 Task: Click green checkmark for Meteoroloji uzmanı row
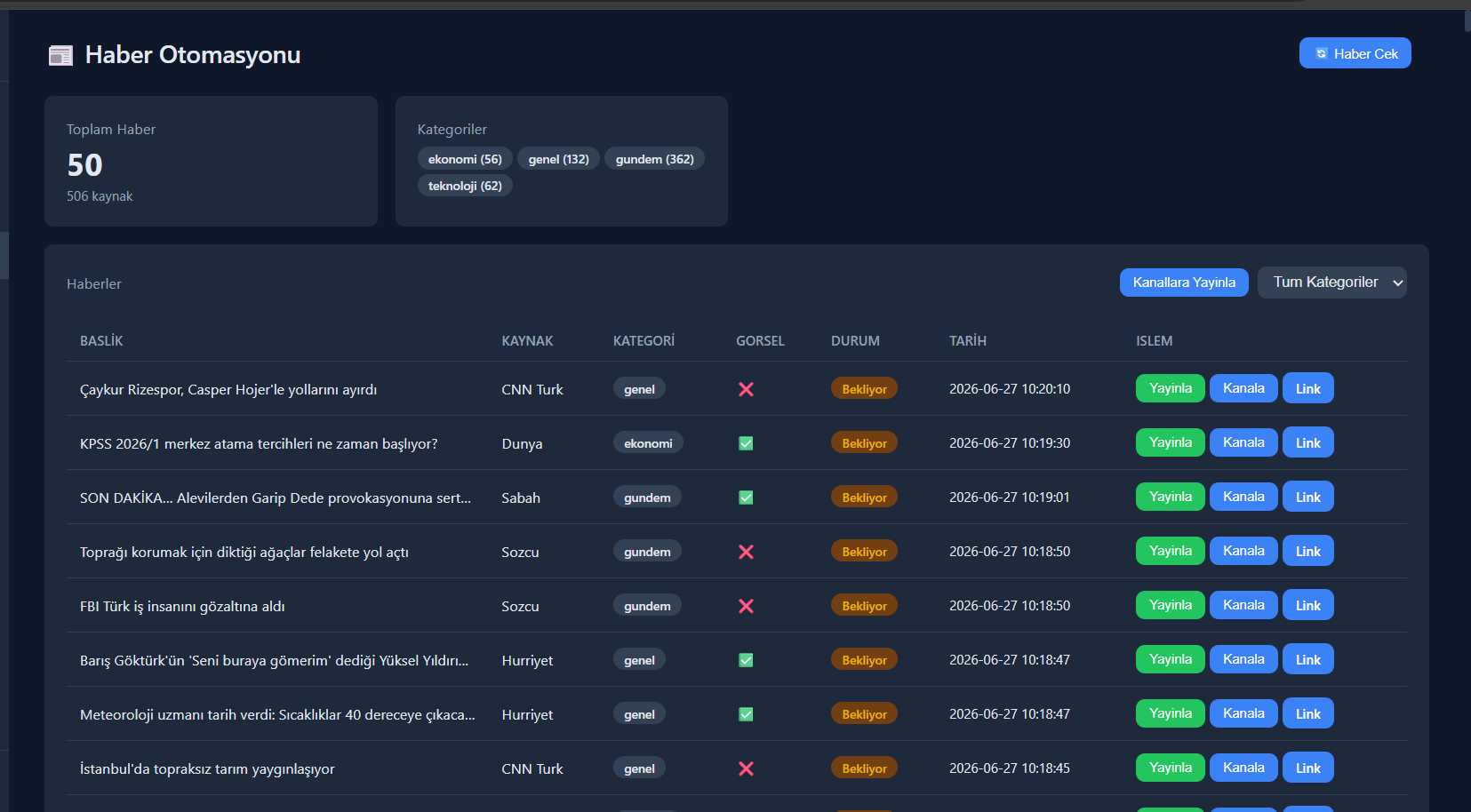click(x=746, y=714)
